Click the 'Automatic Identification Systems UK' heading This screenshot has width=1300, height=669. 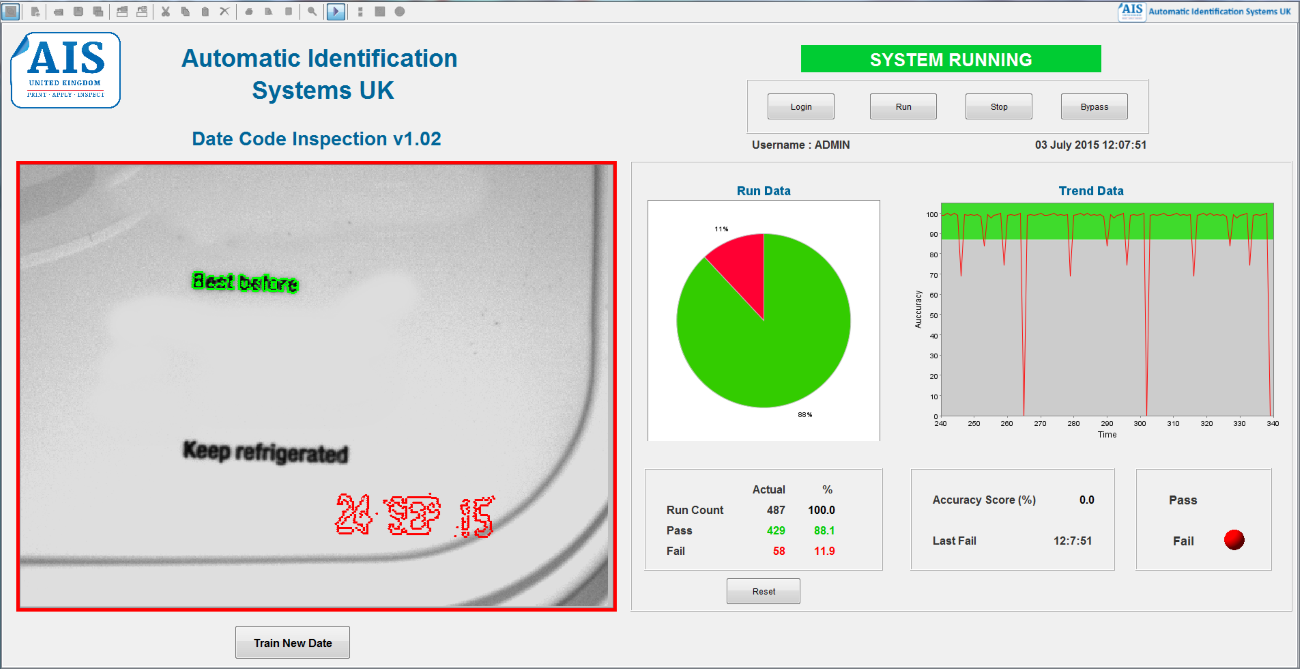pos(320,74)
